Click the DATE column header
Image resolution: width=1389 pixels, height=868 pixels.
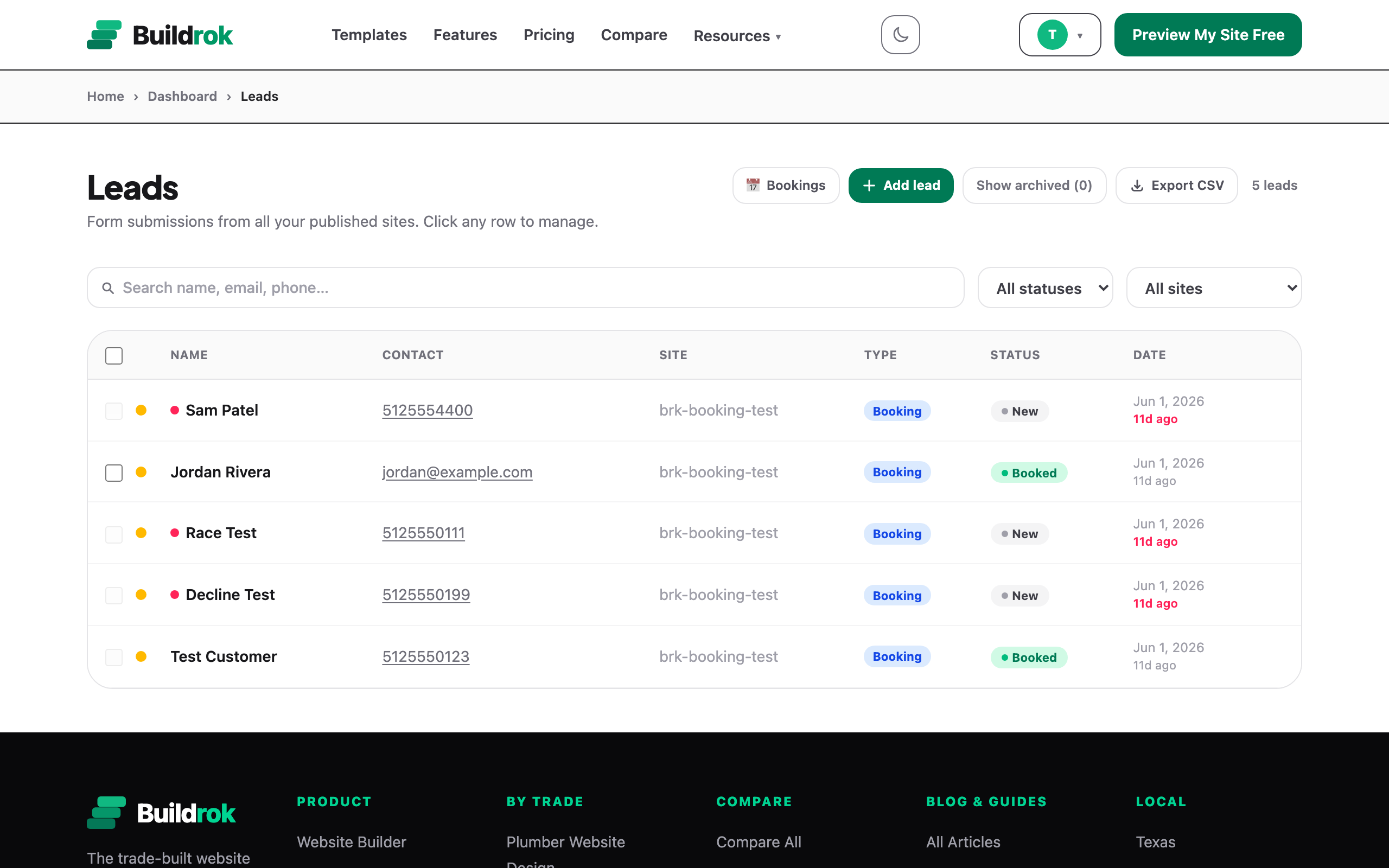pos(1149,355)
